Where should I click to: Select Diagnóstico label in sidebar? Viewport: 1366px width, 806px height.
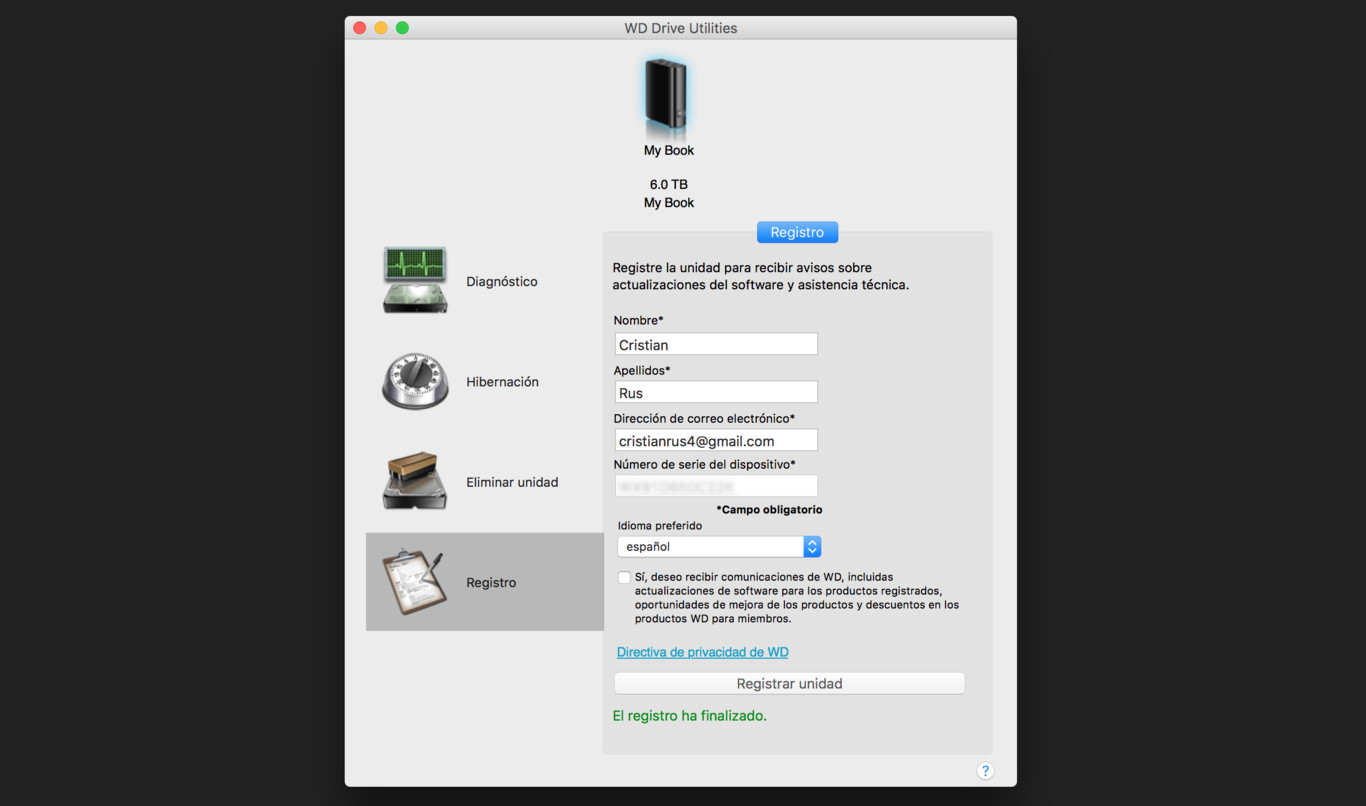tap(501, 282)
